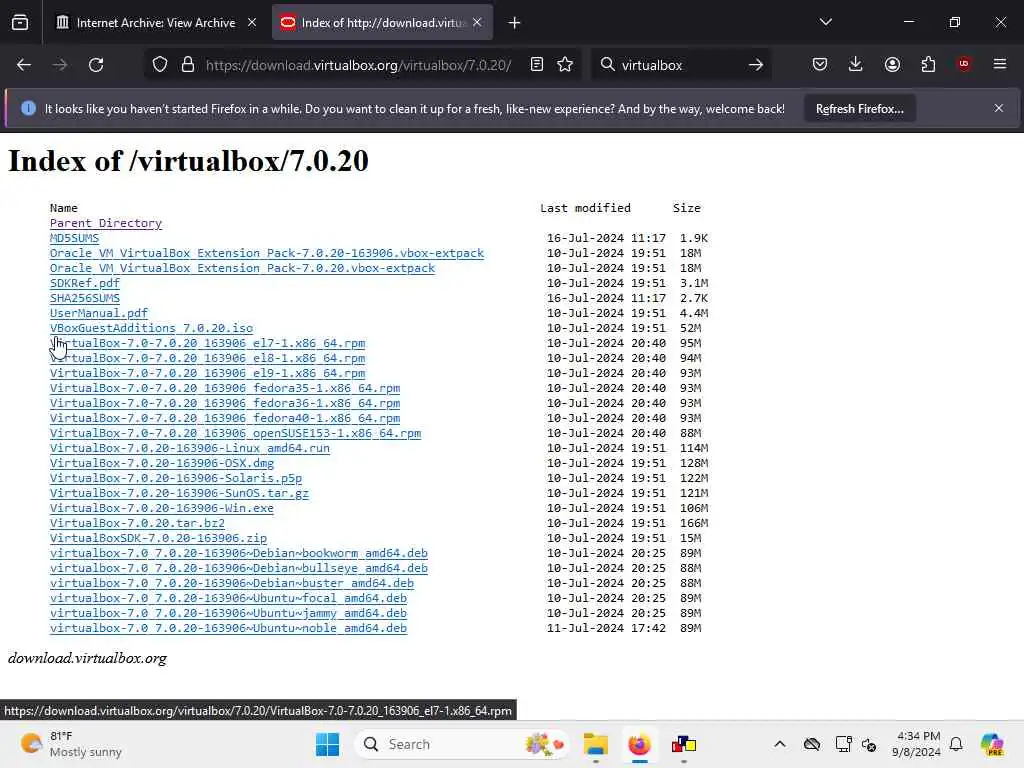The image size is (1024, 768).
Task: Download the Debian bookworm amd64.deb
Action: pos(239,554)
